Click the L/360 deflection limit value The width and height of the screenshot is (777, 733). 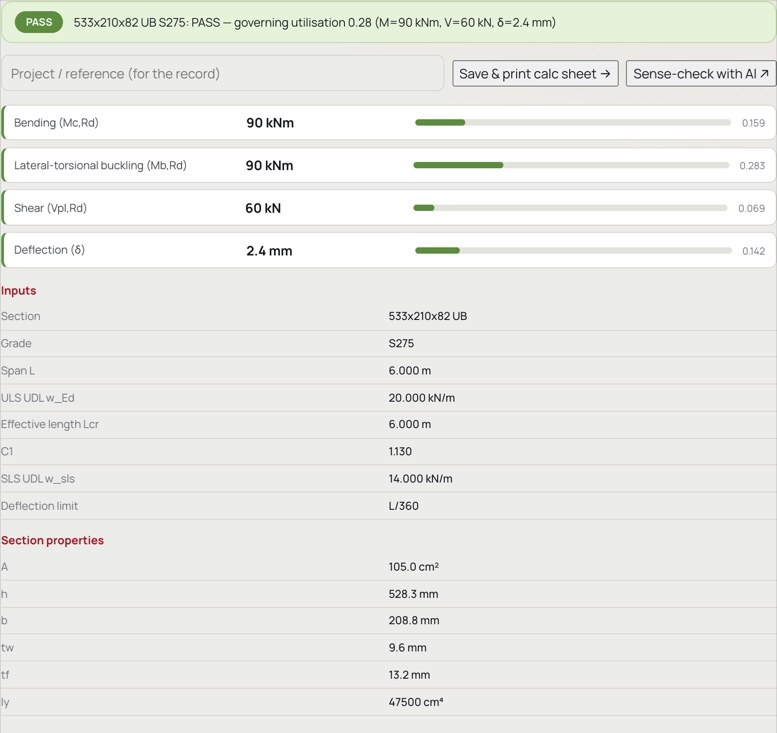pos(403,506)
